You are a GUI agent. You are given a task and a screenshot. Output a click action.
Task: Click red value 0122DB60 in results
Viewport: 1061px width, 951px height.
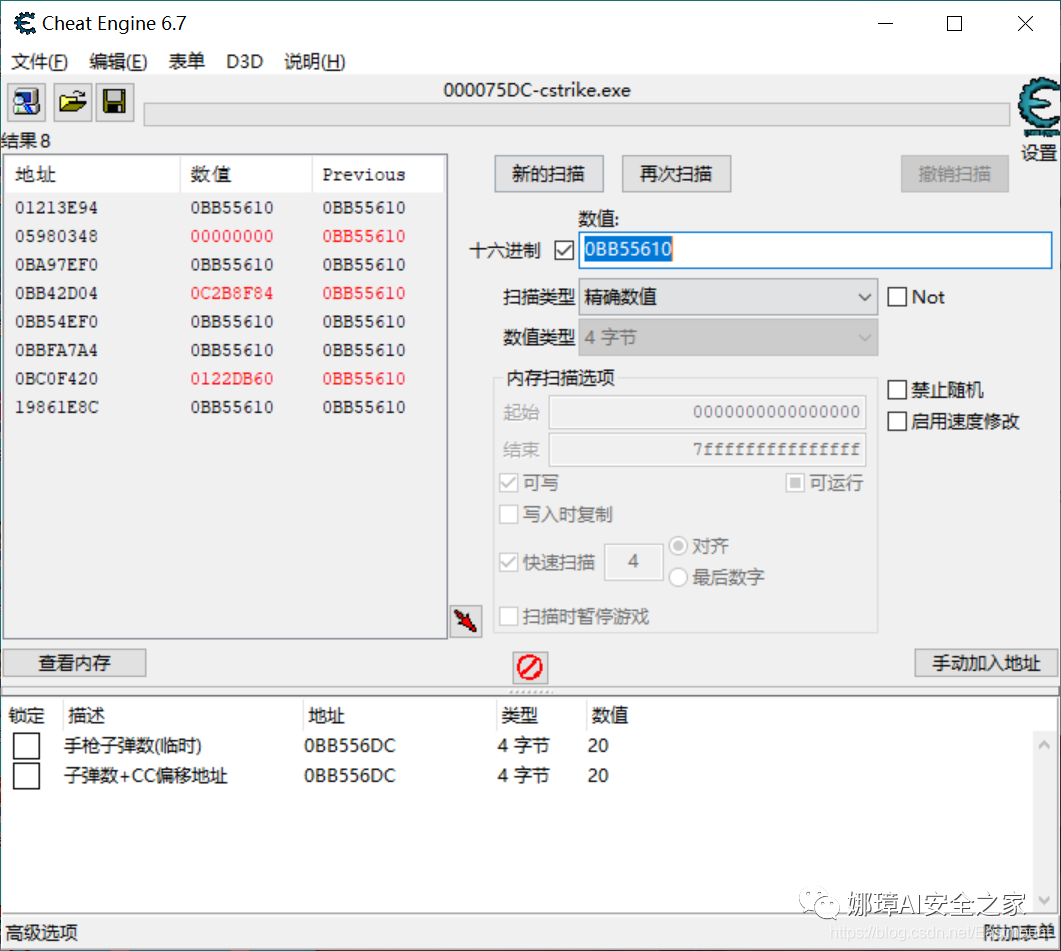[231, 378]
